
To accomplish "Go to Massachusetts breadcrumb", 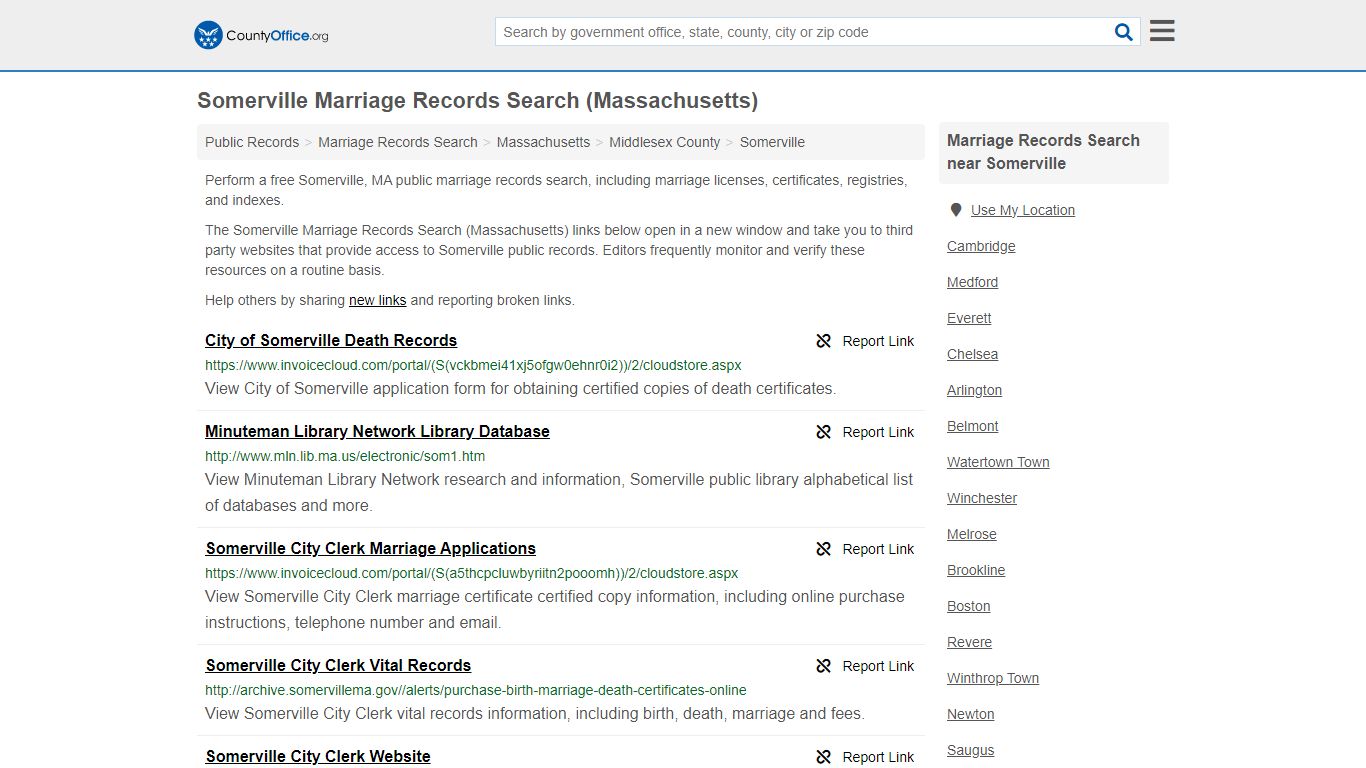I will [543, 142].
